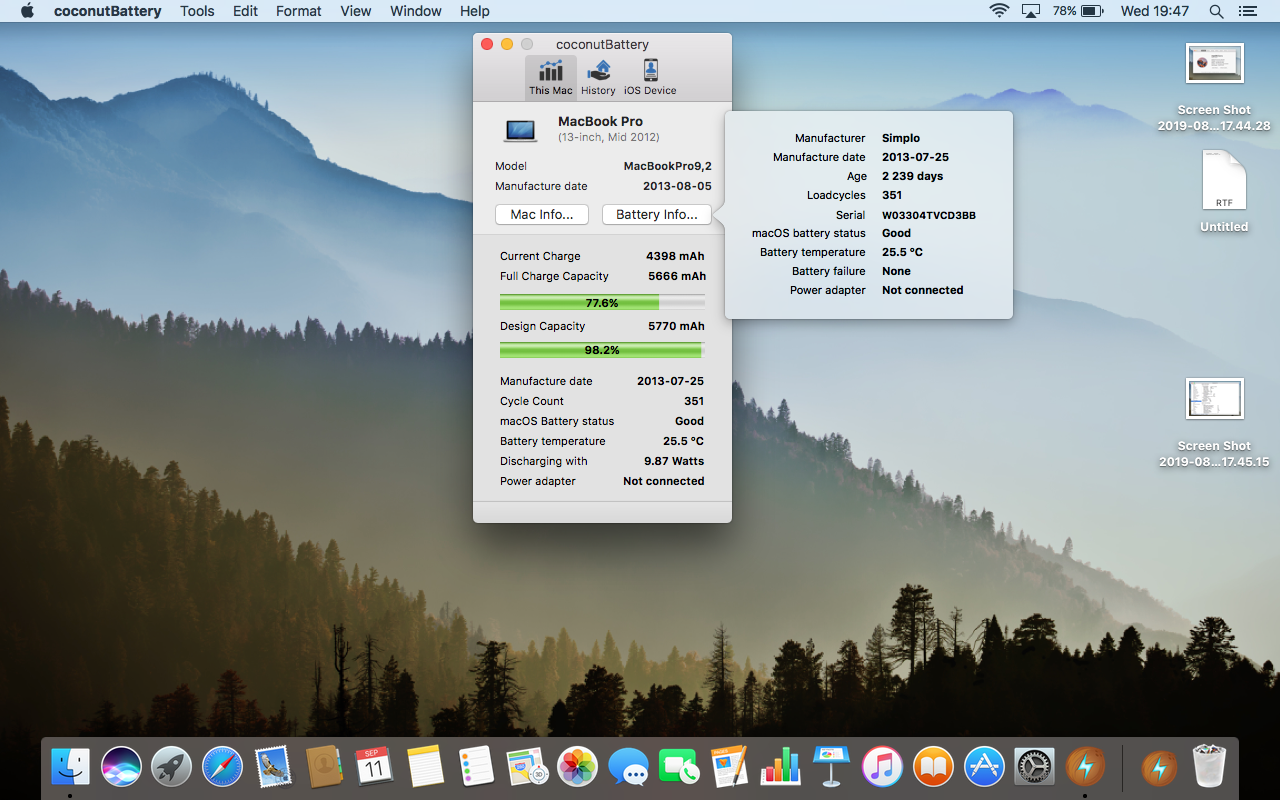The height and width of the screenshot is (800, 1280).
Task: Open Pages document icon in dock
Action: 729,767
